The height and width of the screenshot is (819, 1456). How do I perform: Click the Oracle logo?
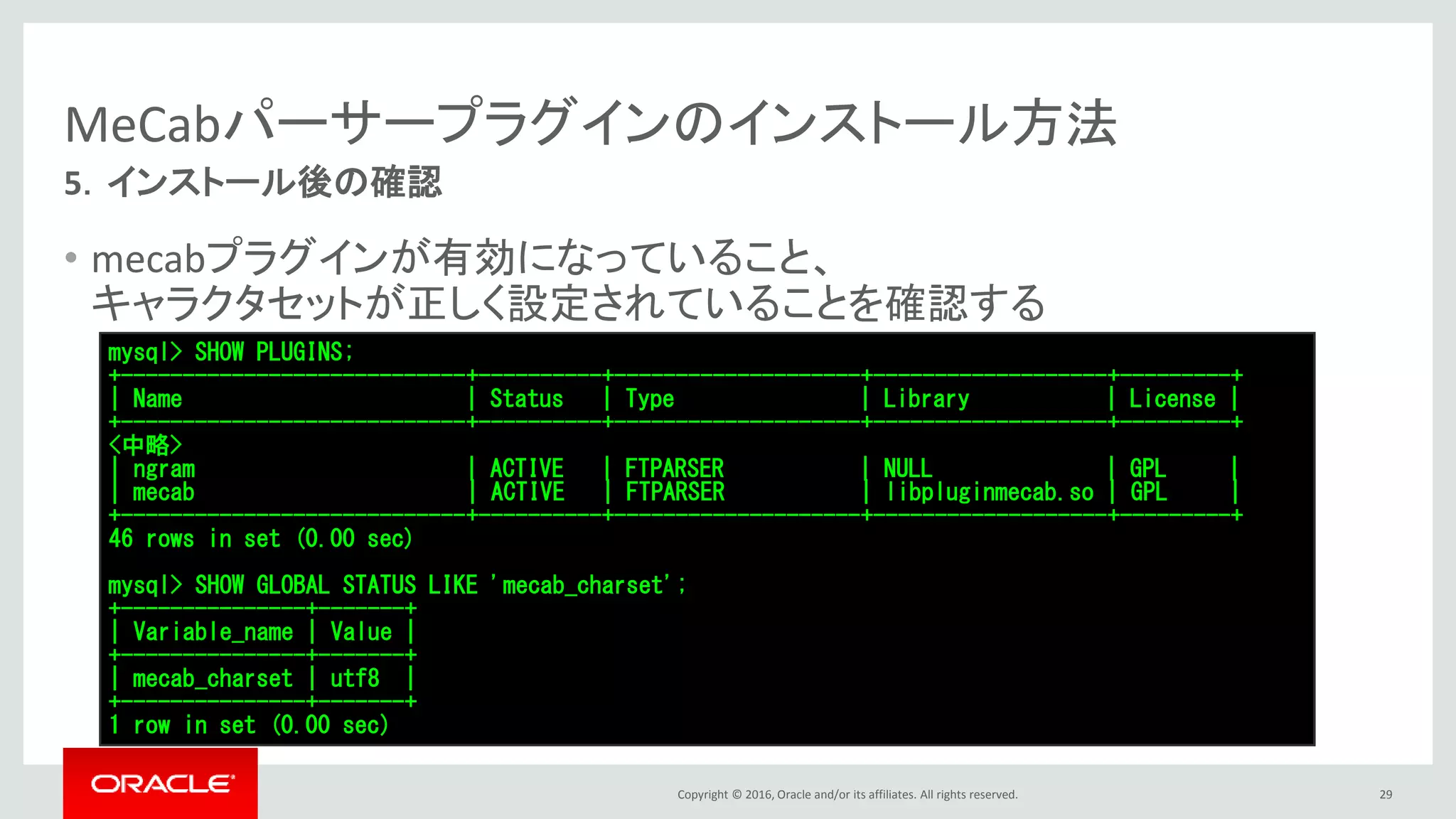click(x=161, y=783)
